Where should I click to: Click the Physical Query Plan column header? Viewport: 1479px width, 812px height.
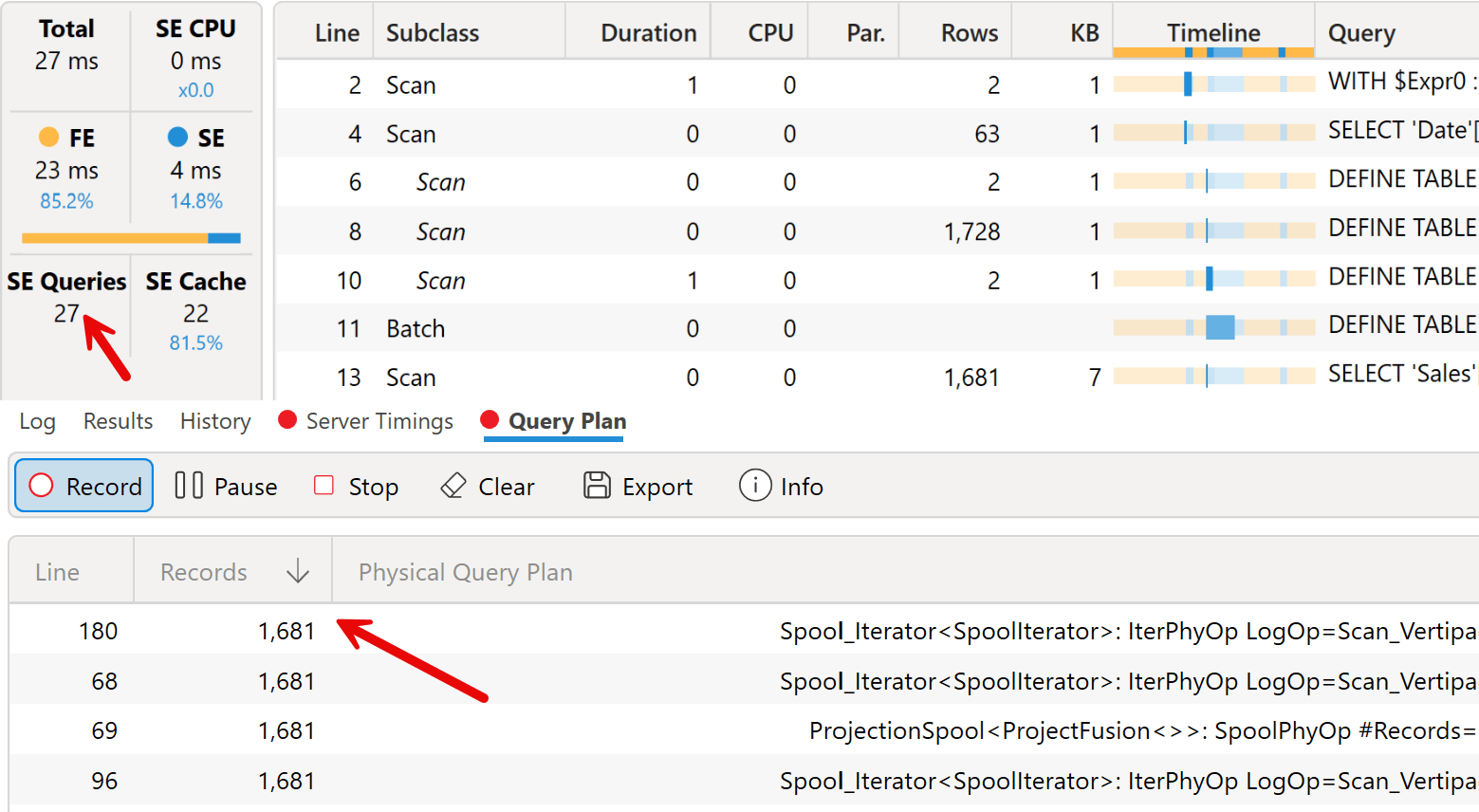click(x=465, y=572)
